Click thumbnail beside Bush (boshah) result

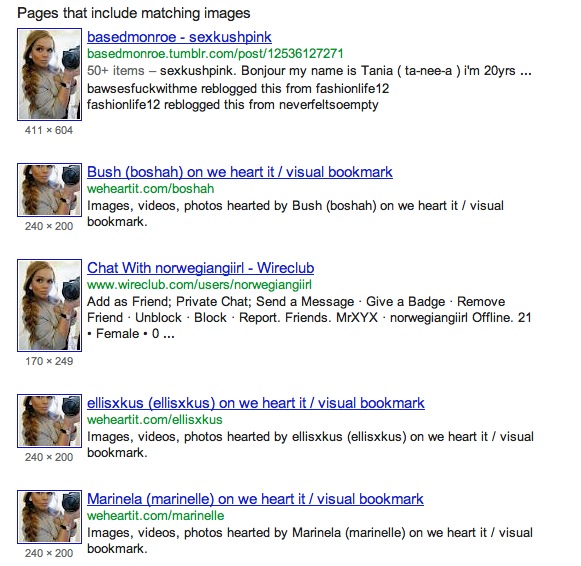pos(49,190)
